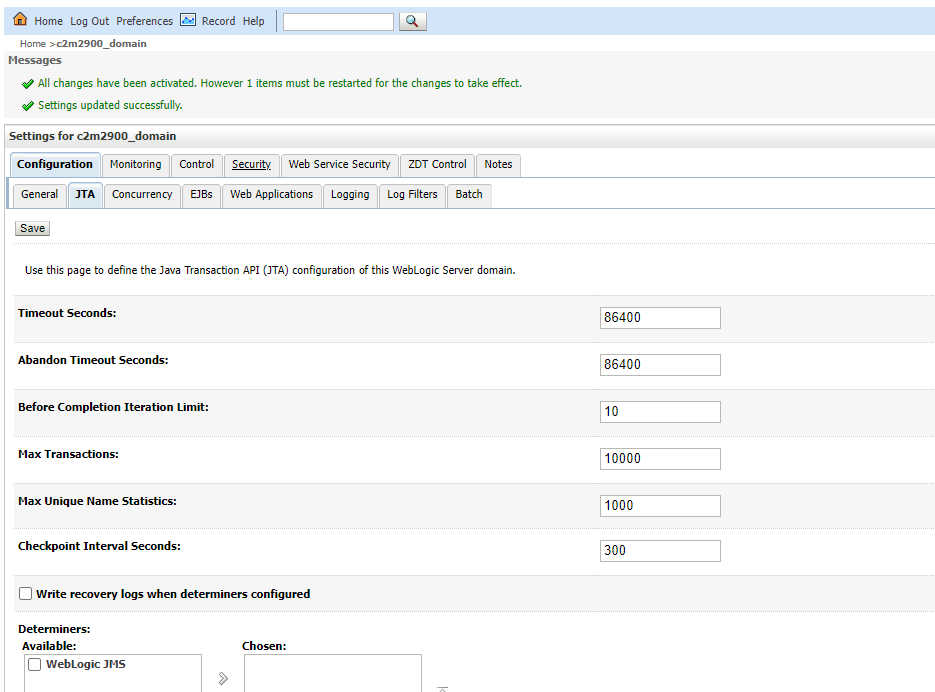Open Help link
Screen dimensions: 935x692
253,21
